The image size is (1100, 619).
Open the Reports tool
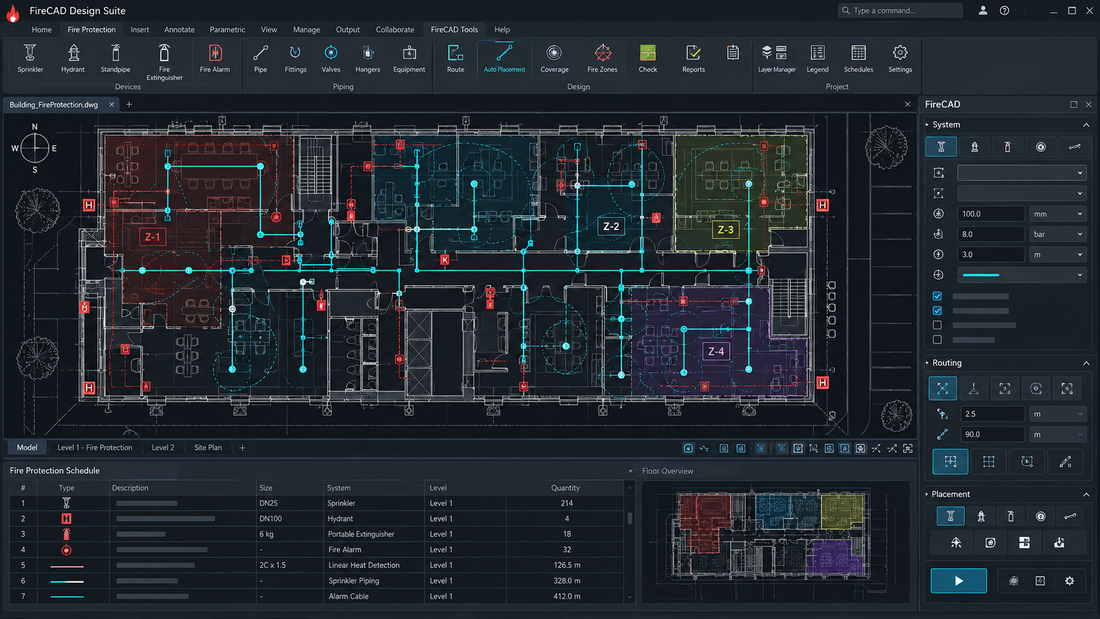point(693,59)
